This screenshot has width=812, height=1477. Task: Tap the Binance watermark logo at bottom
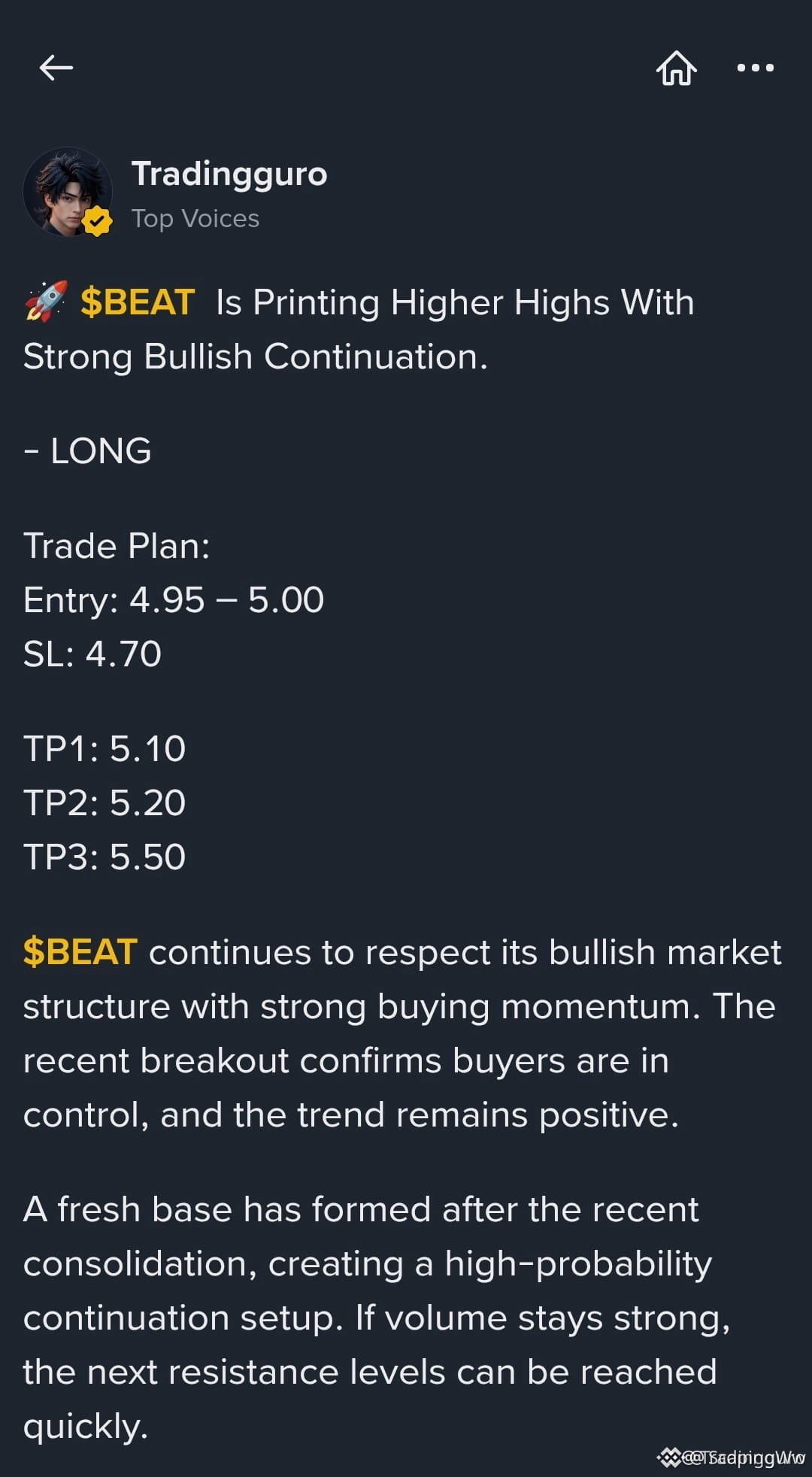tap(669, 1457)
